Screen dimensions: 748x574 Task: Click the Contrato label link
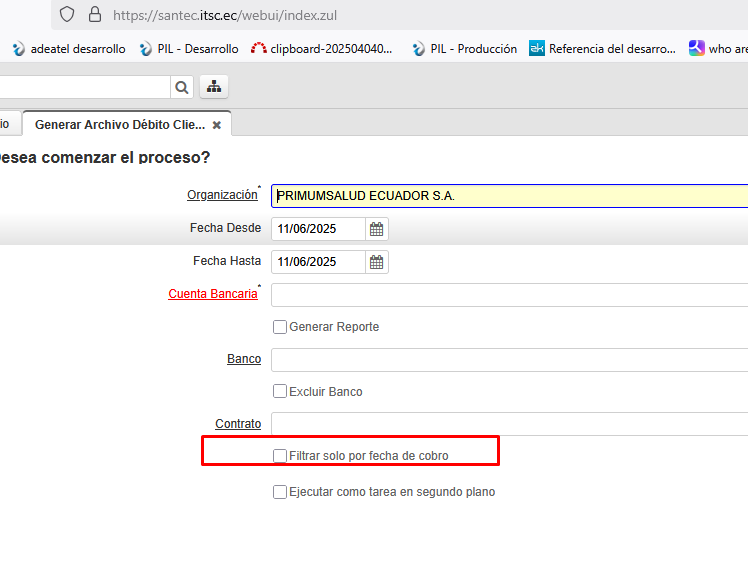click(x=238, y=424)
